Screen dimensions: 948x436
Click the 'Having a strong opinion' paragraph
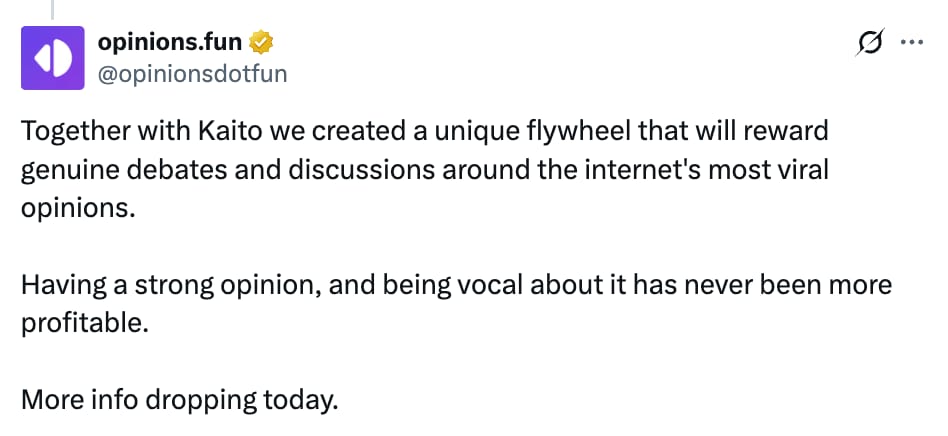[456, 304]
